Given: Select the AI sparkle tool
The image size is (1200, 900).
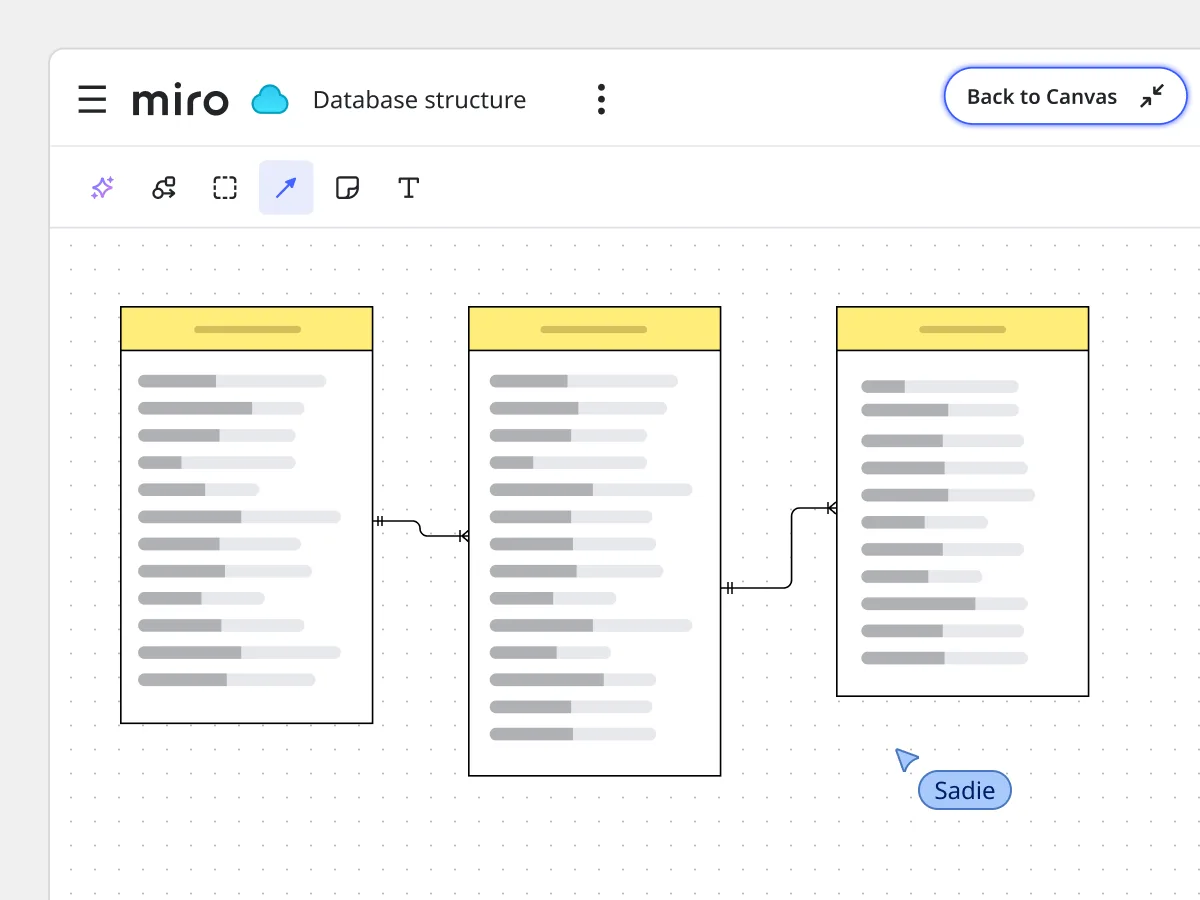Looking at the screenshot, I should coord(102,188).
